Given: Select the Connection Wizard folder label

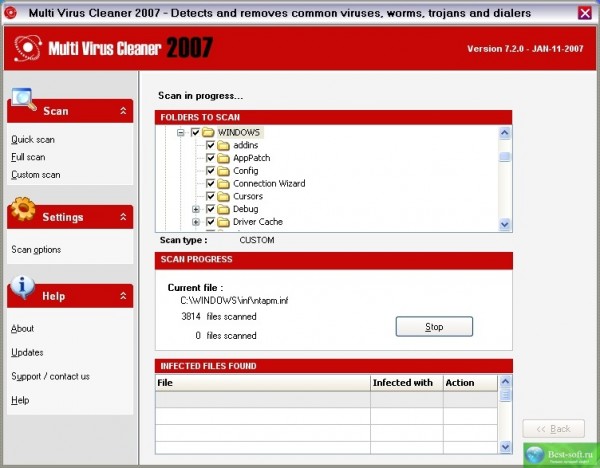Looking at the screenshot, I should tap(269, 183).
